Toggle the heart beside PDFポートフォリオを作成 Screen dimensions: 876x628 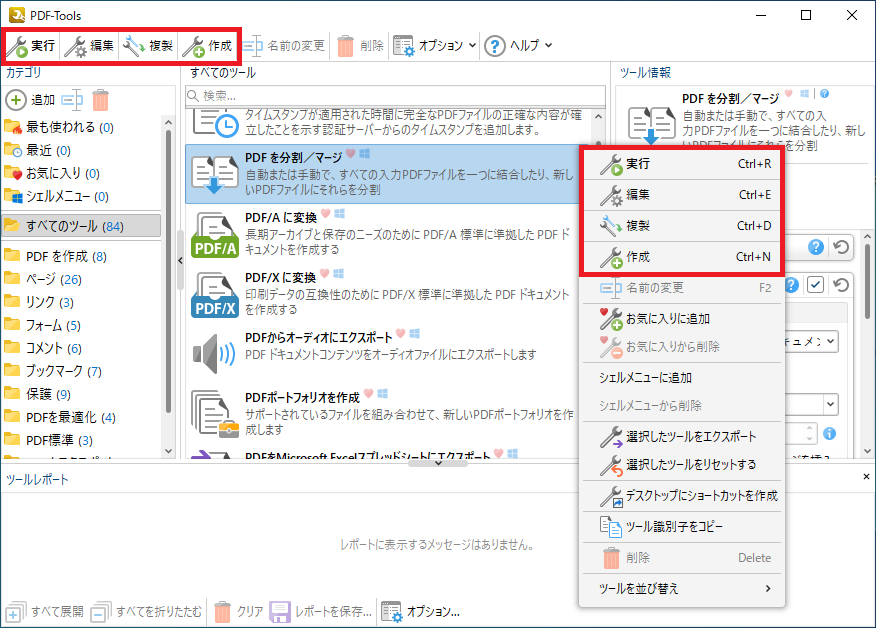(369, 394)
